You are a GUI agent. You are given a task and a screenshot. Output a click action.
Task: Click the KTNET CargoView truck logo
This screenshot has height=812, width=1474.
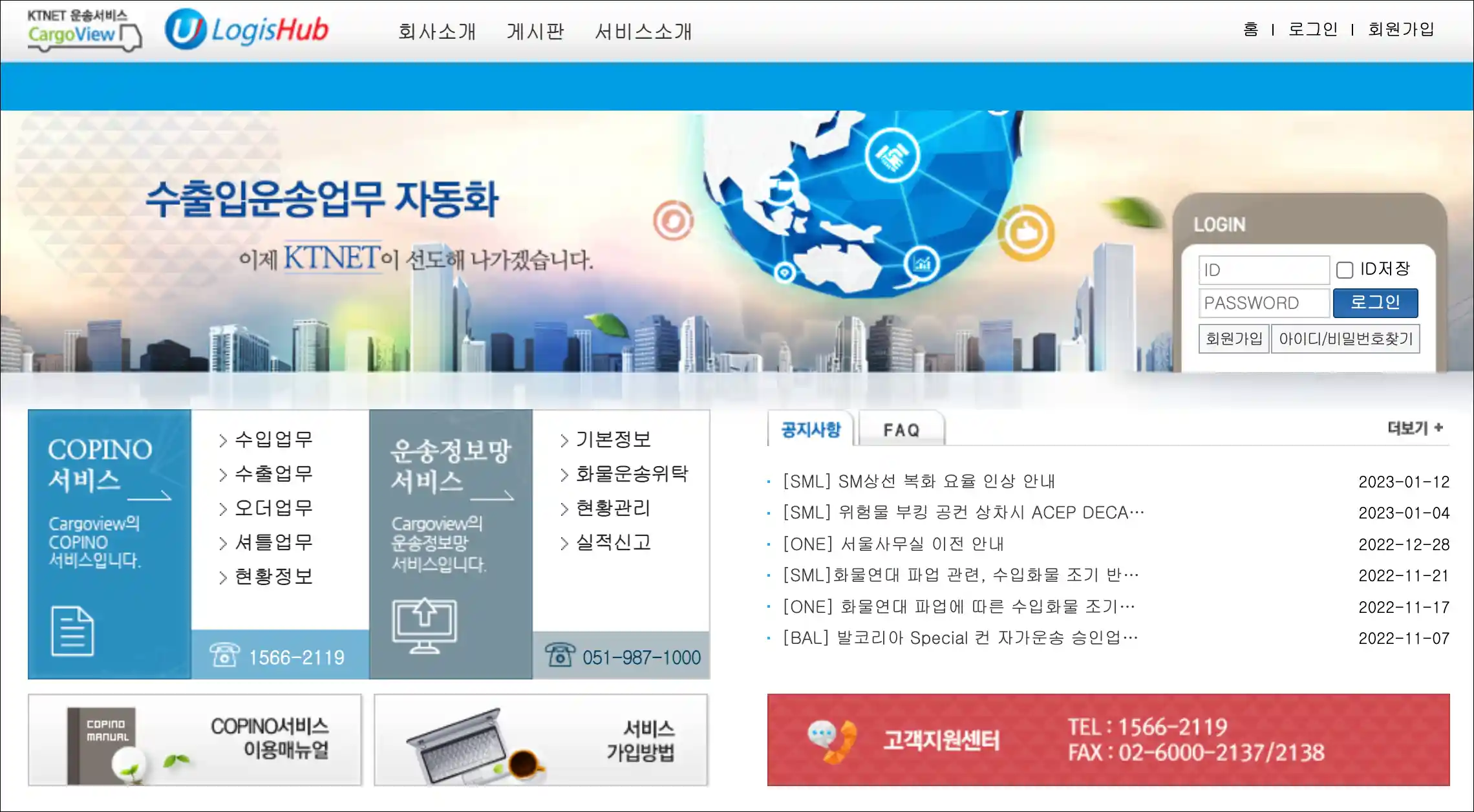(84, 30)
